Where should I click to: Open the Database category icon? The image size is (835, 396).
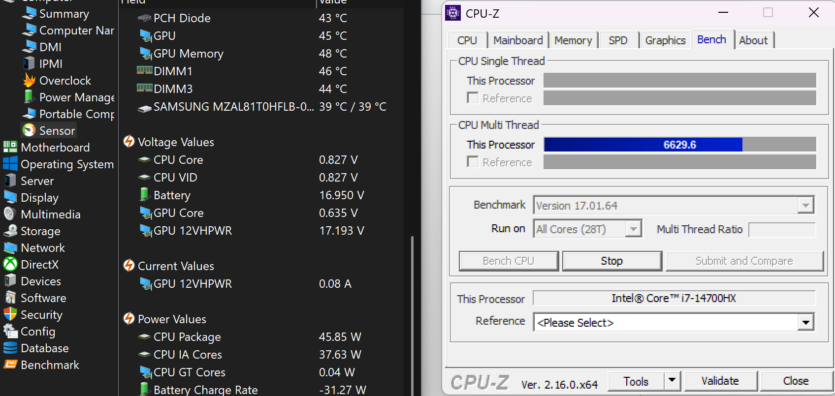10,348
